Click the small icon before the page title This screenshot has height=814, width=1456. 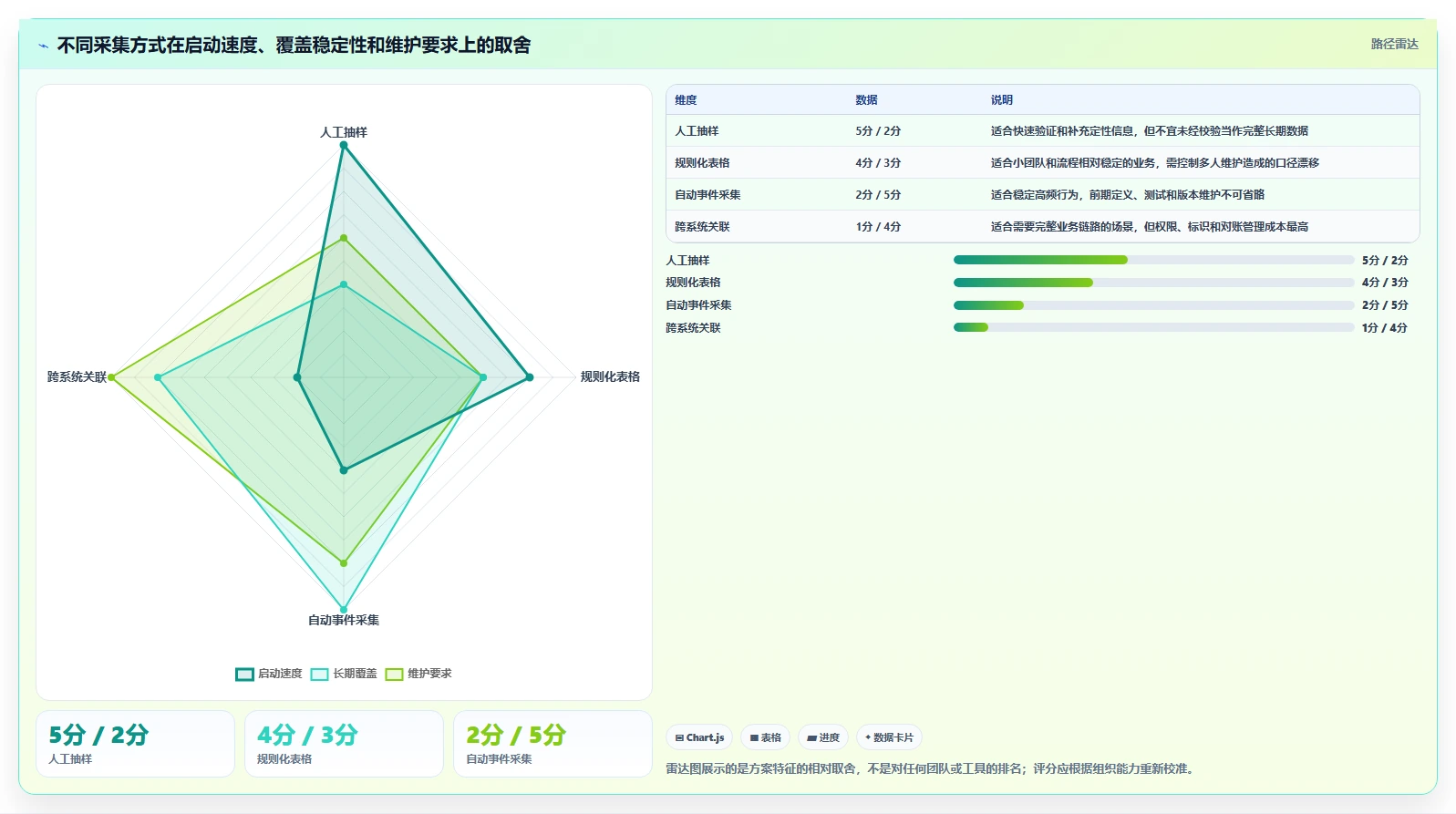click(43, 46)
